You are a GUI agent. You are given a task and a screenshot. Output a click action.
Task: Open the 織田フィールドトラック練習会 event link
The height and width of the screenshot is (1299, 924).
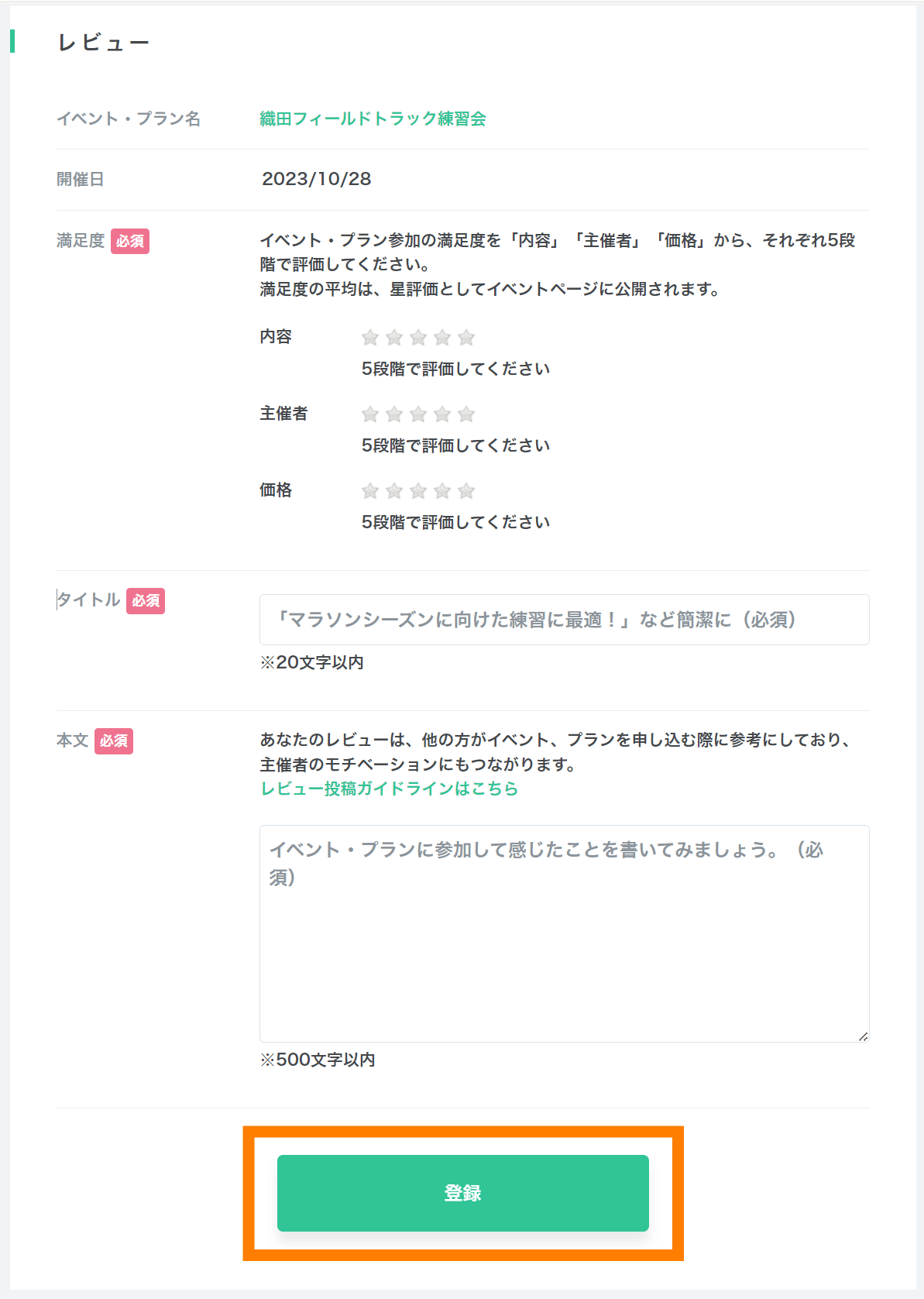[373, 119]
